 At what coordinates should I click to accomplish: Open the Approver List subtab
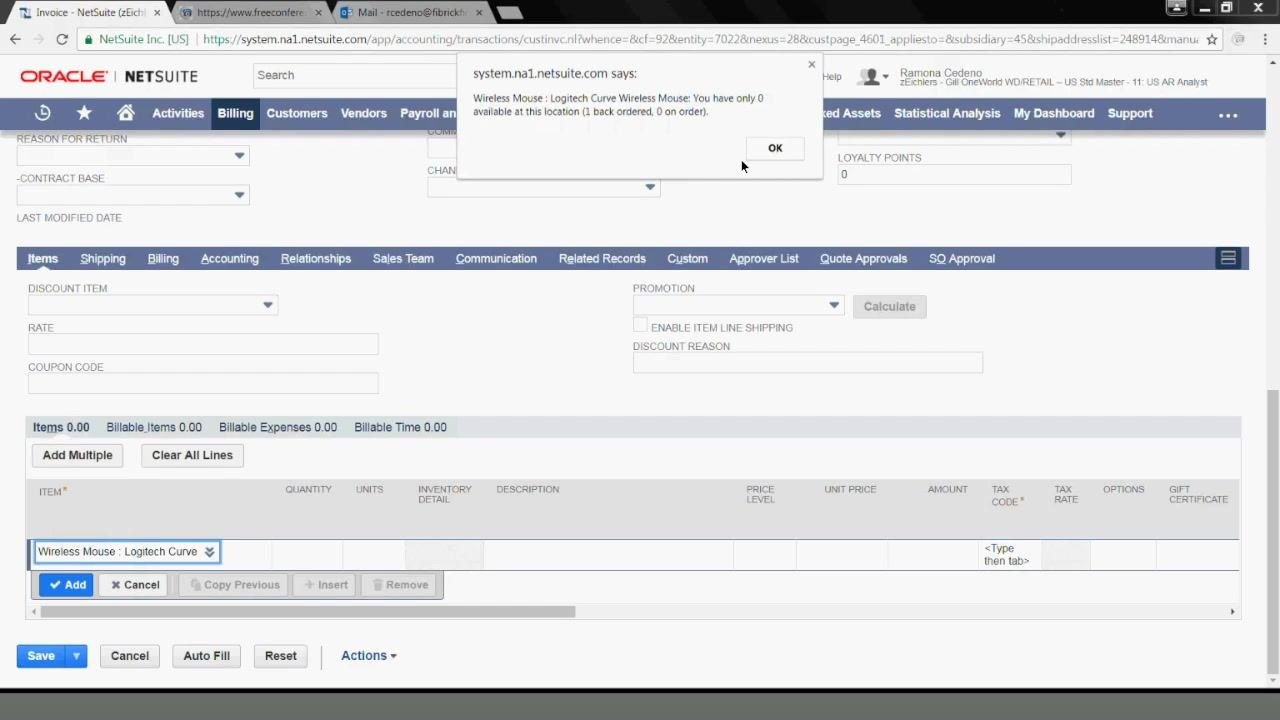point(764,258)
